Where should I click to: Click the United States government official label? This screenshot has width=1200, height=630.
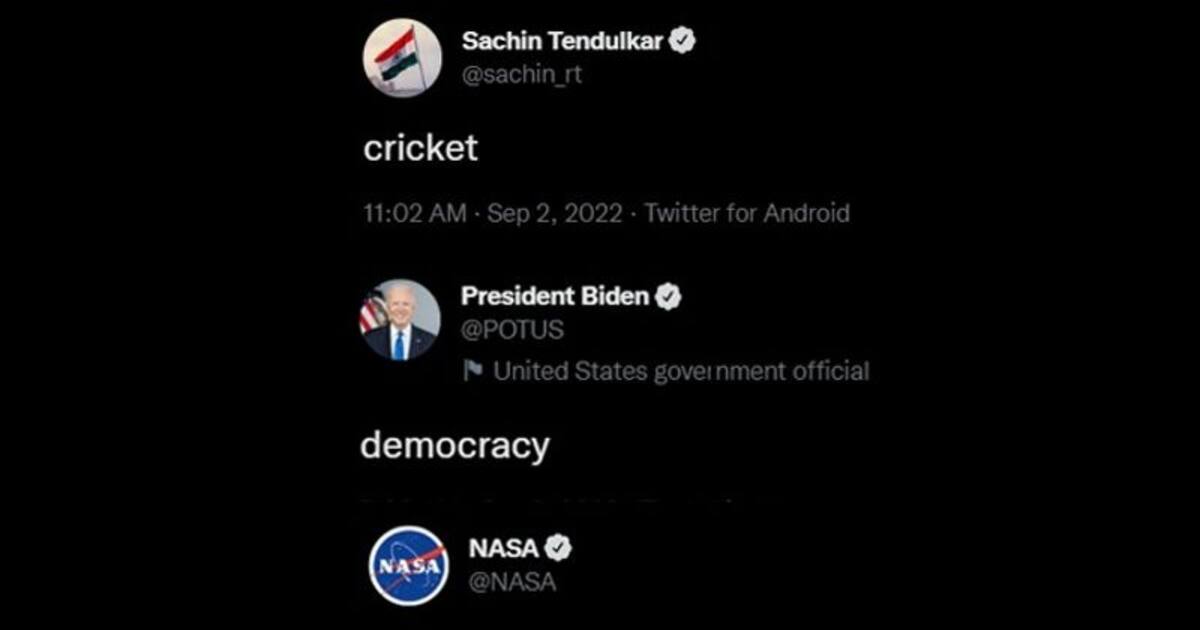click(681, 371)
